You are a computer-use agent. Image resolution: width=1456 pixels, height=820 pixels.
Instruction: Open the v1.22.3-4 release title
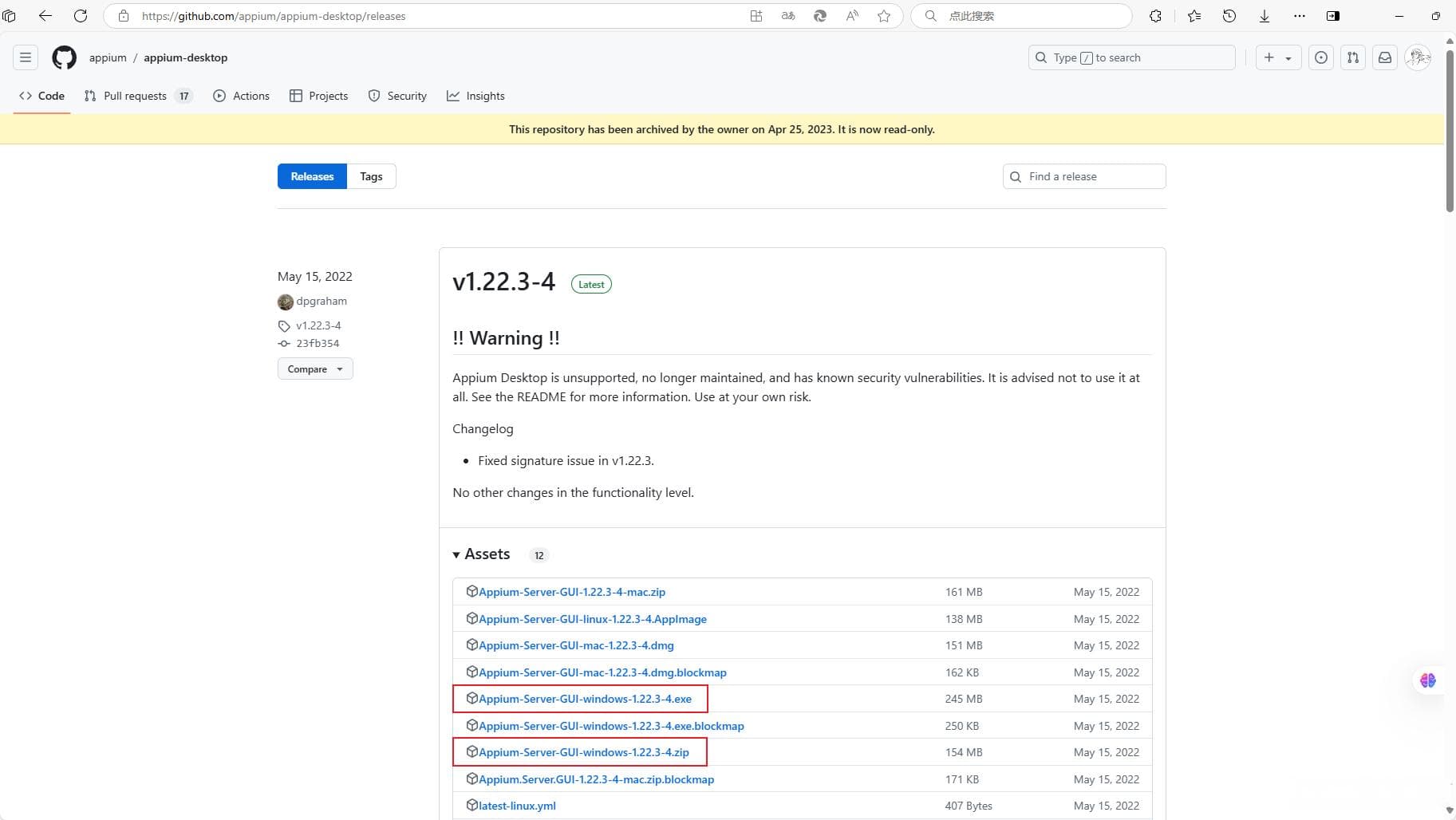pyautogui.click(x=503, y=282)
